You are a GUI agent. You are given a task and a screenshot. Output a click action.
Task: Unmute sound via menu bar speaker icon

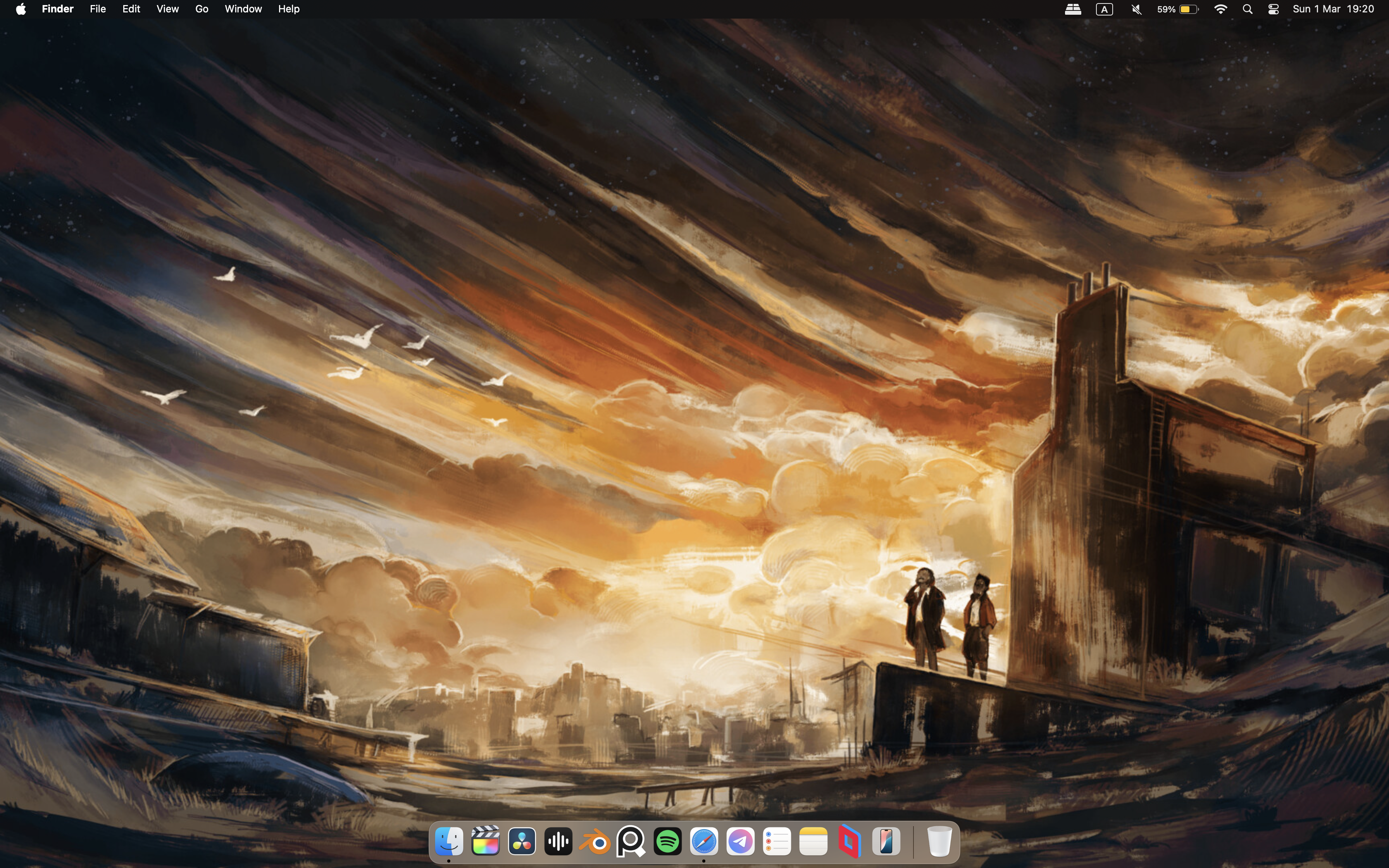1136,9
